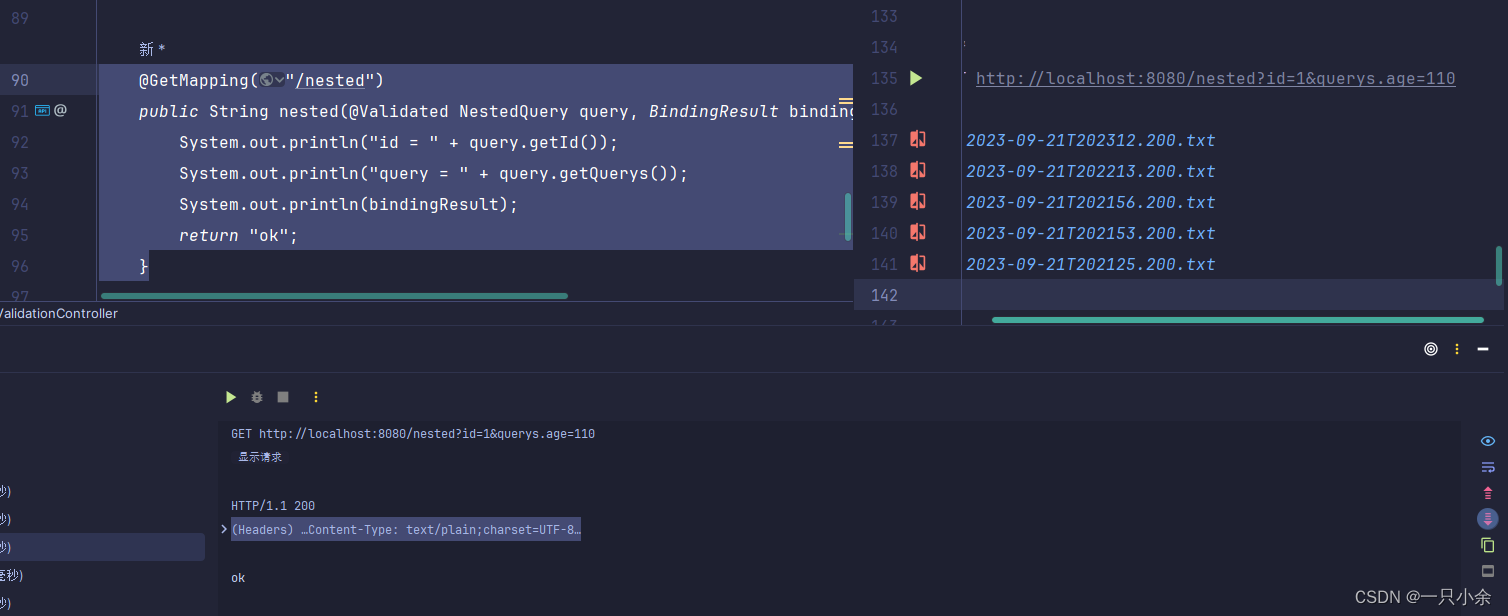Image resolution: width=1508 pixels, height=616 pixels.
Task: Click scroll-to-top arrow icon in response panel
Action: [x=1487, y=493]
